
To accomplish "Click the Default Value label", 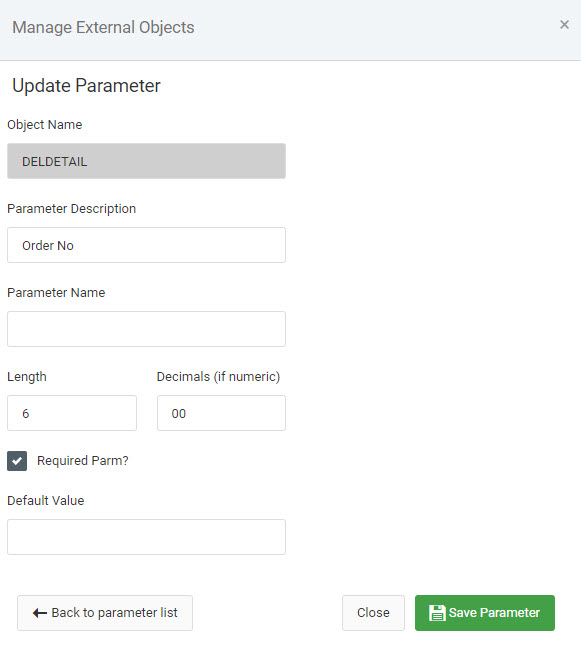I will pos(46,500).
